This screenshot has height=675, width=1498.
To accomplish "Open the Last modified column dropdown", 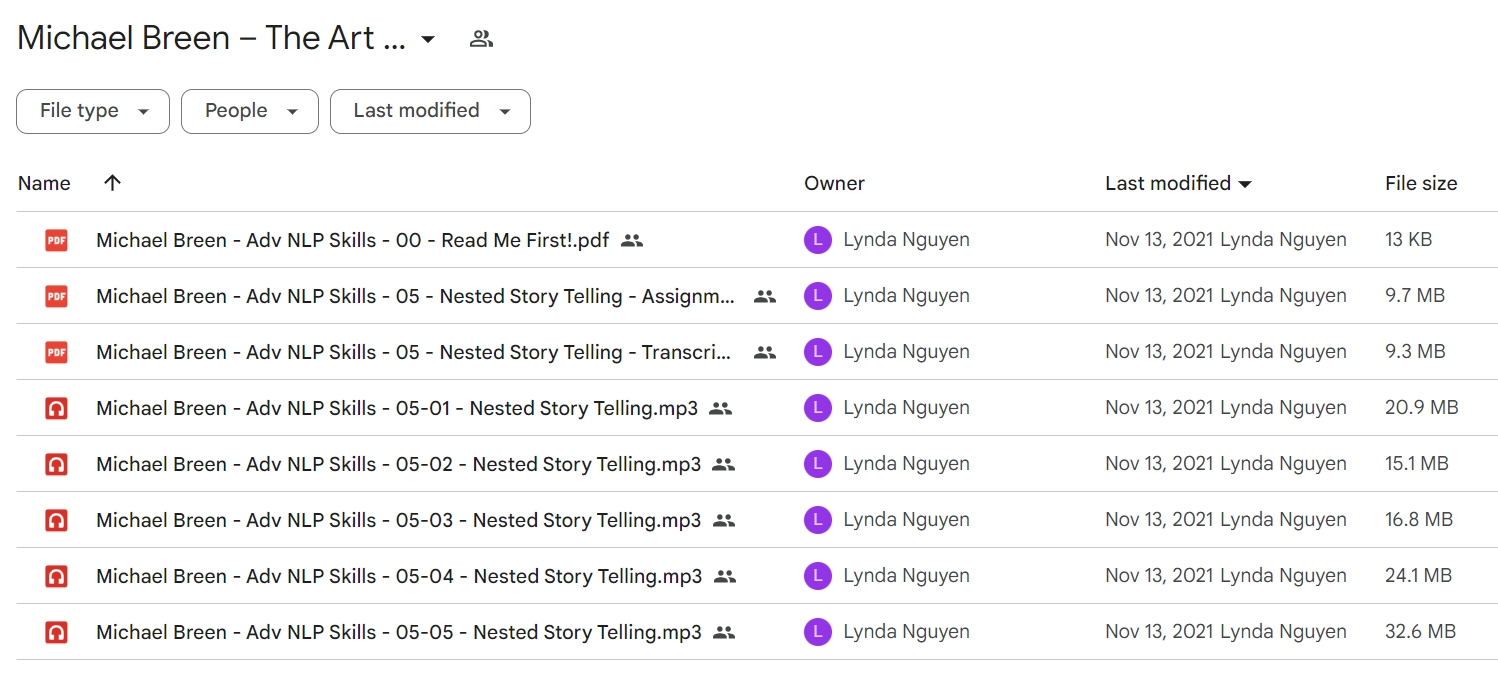I will click(x=1245, y=184).
